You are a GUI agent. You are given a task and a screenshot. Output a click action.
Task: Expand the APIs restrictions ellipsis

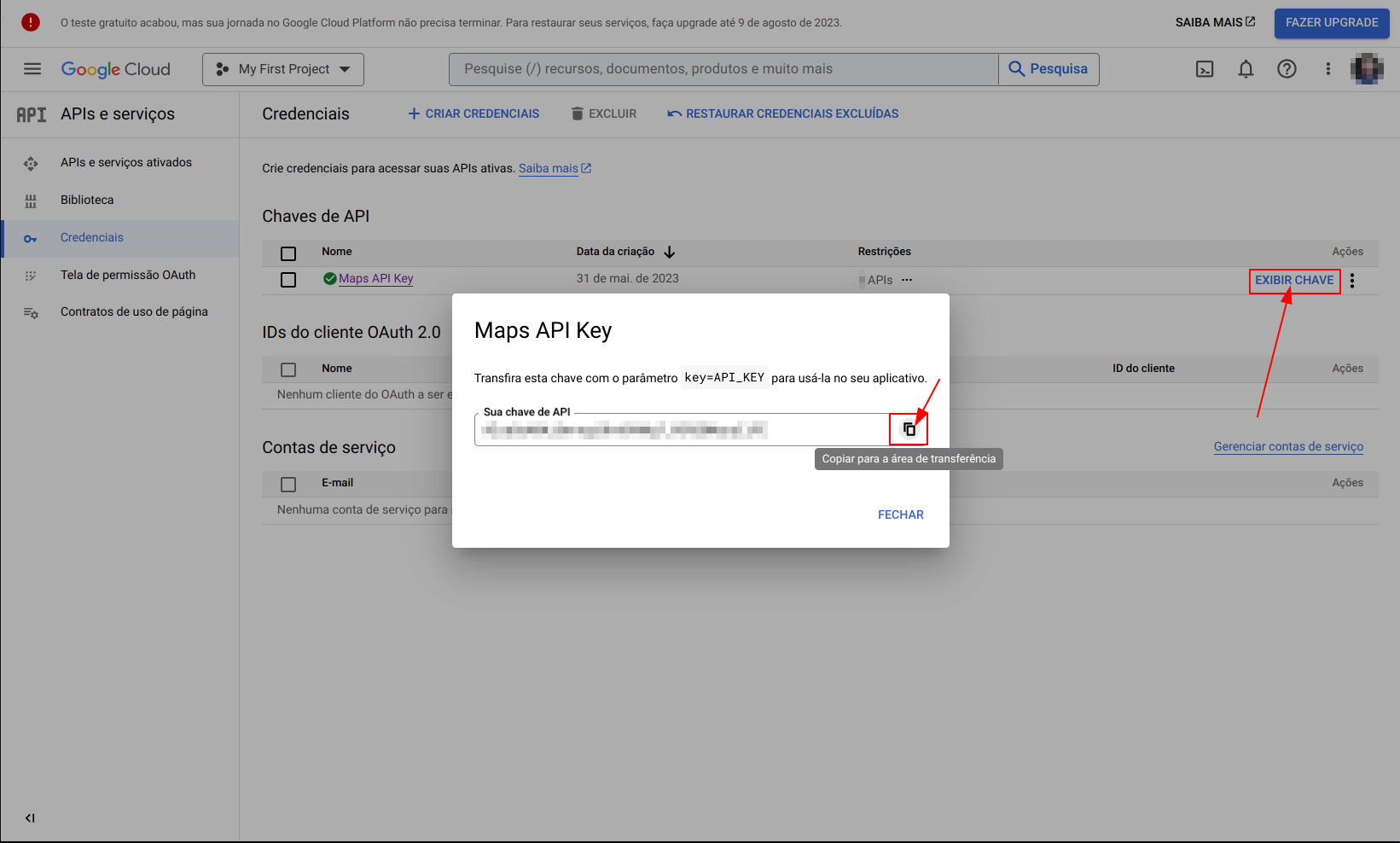click(907, 280)
